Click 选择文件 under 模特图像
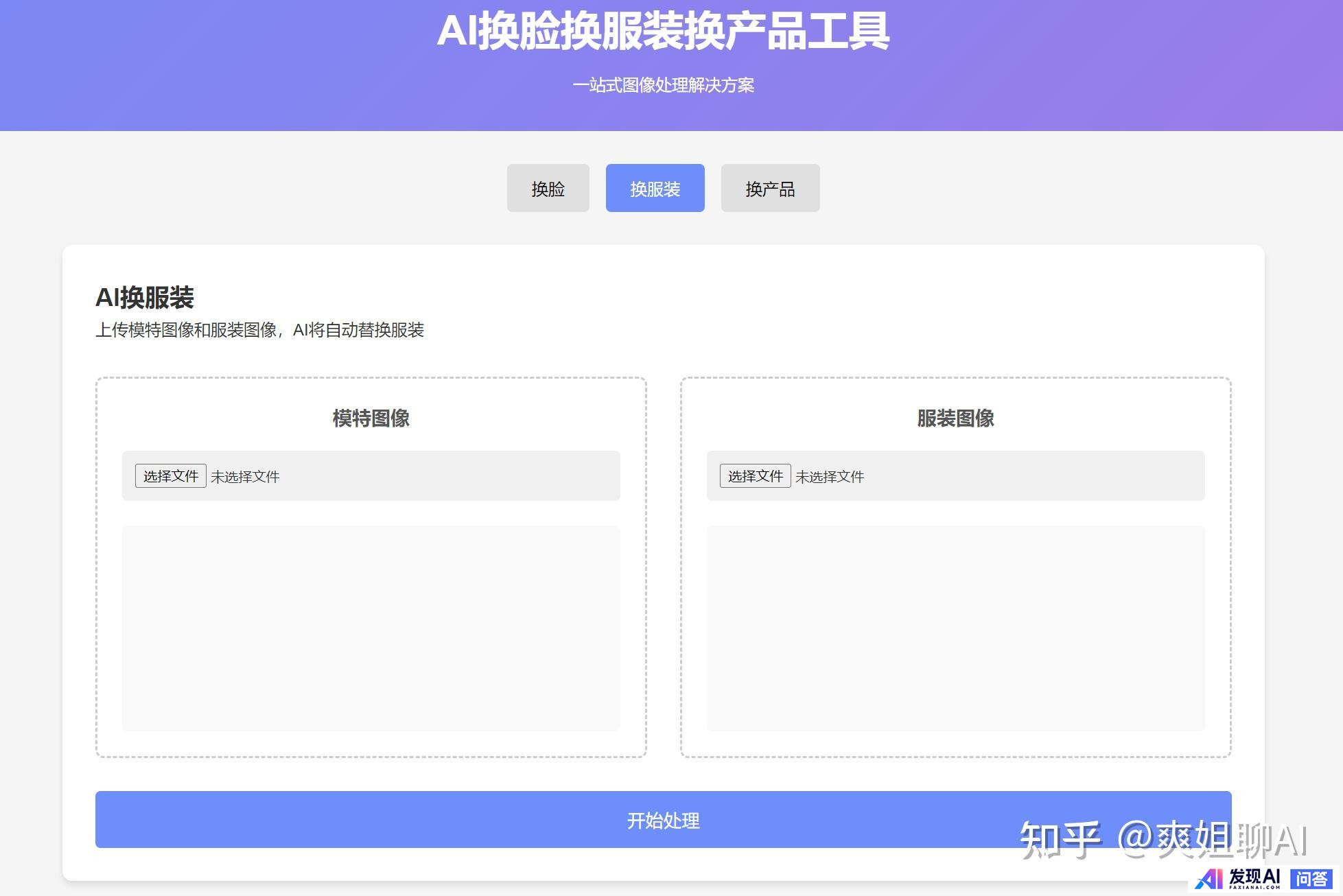Viewport: 1343px width, 896px height. click(171, 476)
